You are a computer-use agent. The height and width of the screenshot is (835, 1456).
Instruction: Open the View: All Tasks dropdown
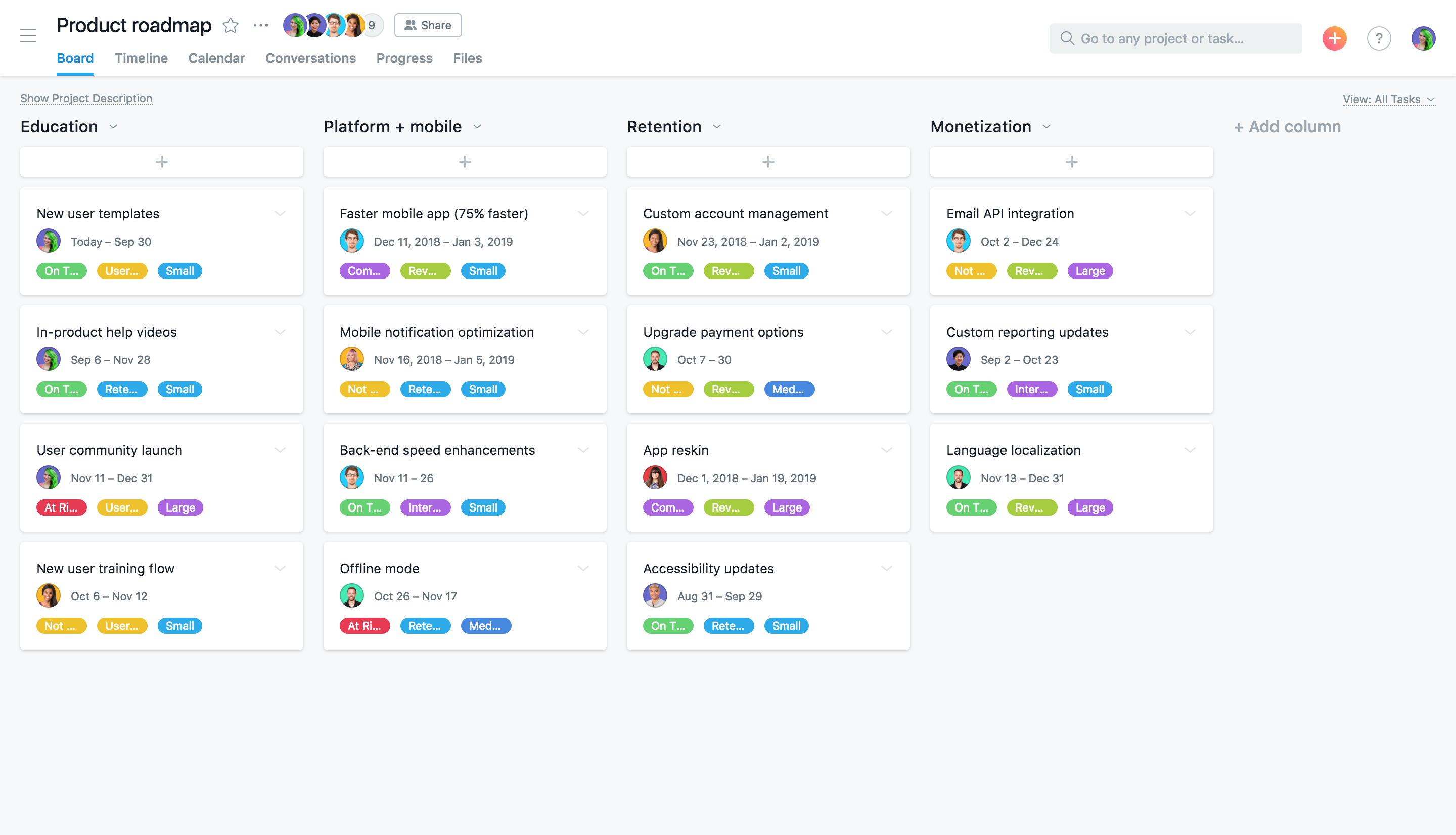click(1388, 99)
